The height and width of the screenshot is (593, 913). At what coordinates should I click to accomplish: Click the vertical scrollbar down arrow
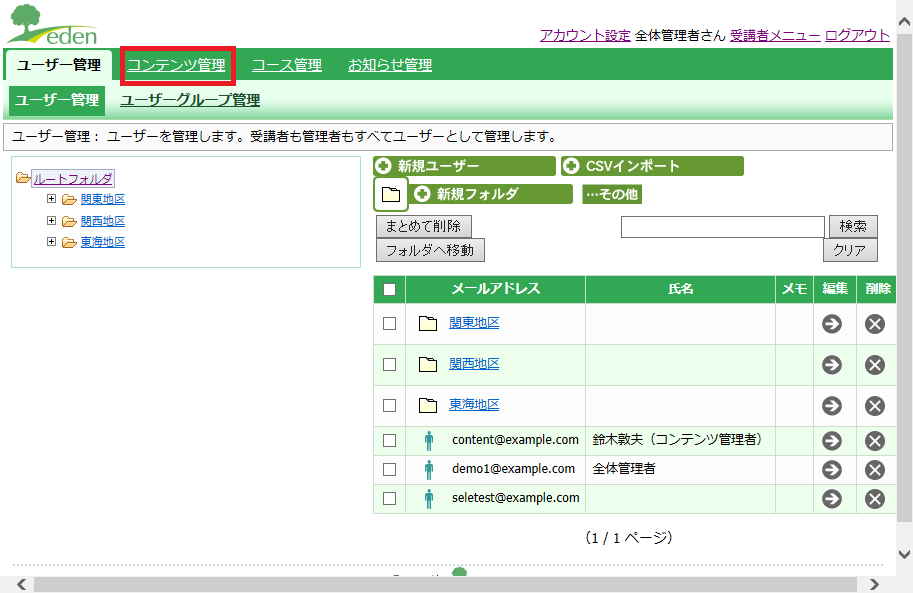[x=904, y=554]
